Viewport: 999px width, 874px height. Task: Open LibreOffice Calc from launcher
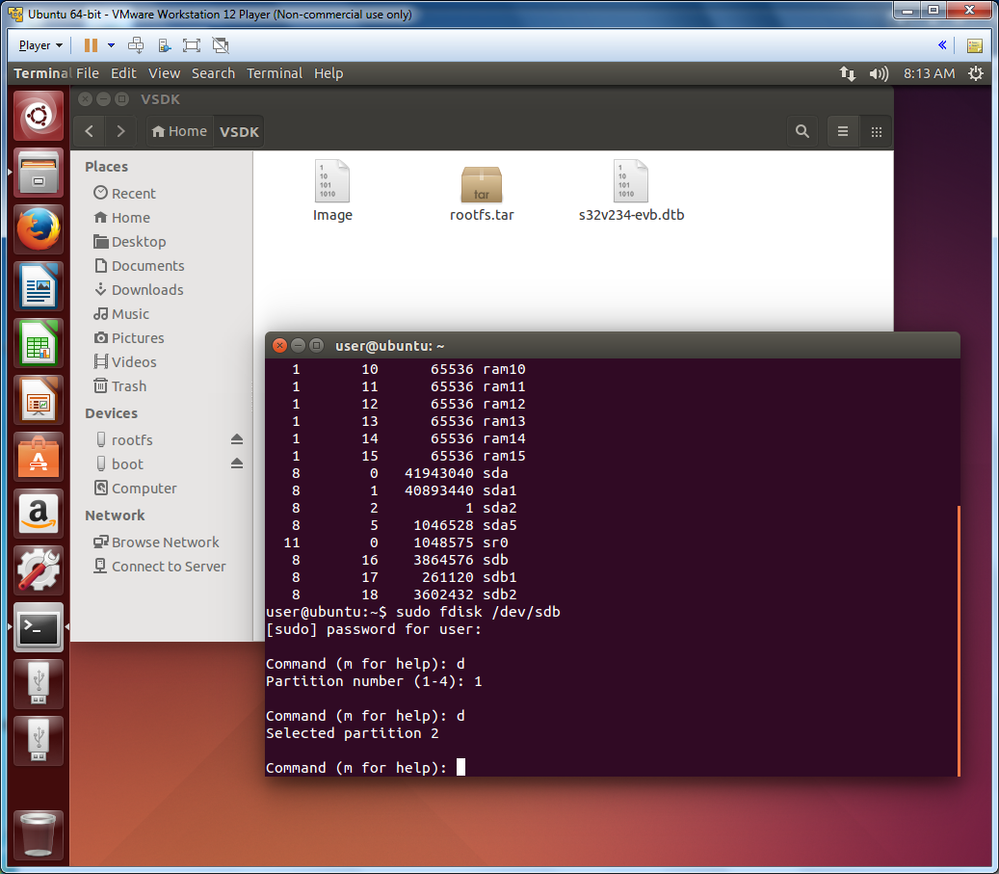pyautogui.click(x=38, y=343)
